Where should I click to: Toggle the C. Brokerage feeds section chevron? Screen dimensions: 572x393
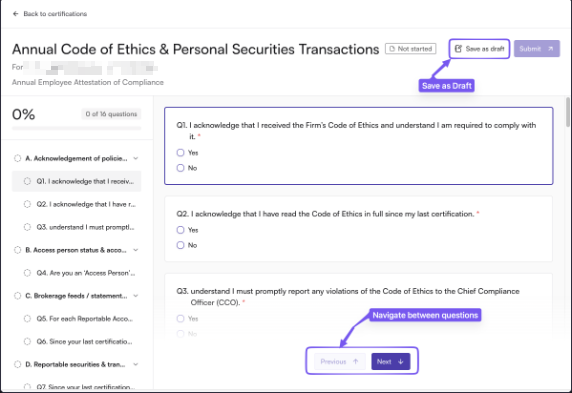coord(136,296)
